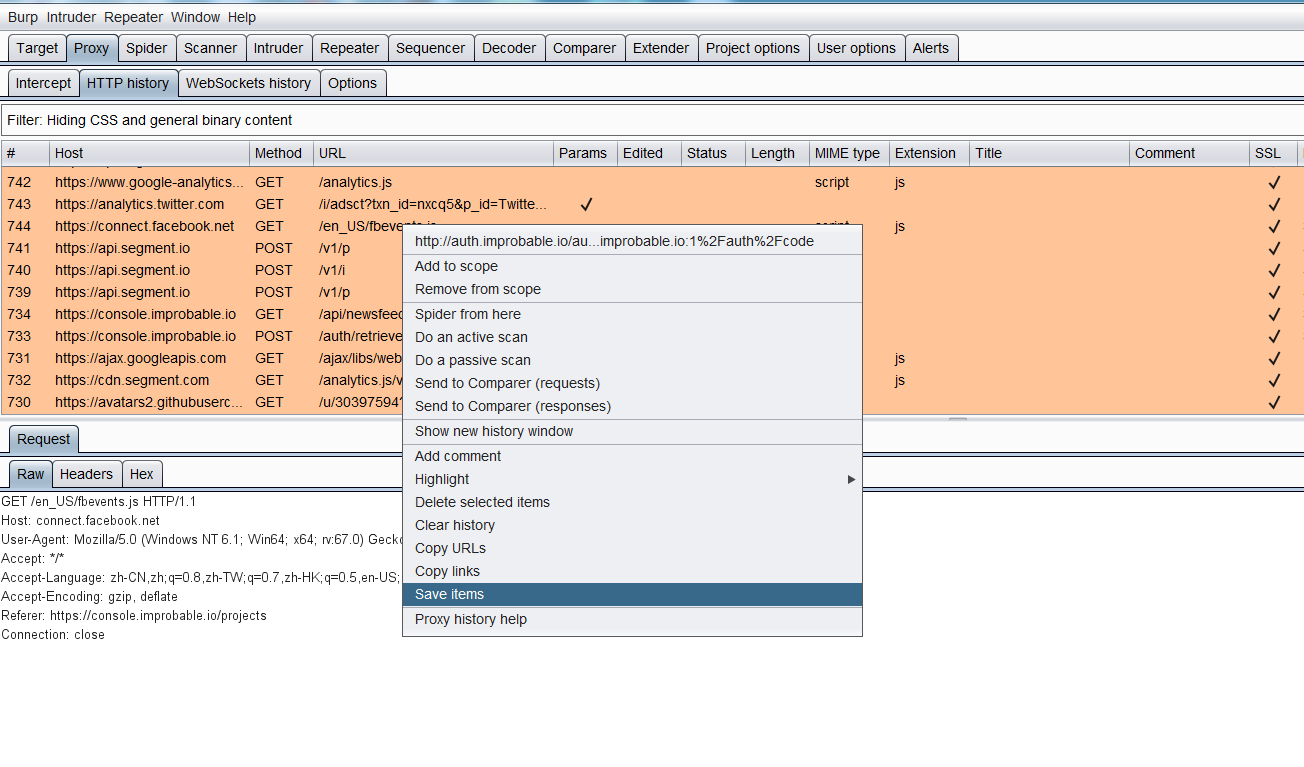Open Proxy history help
The width and height of the screenshot is (1304, 767).
632,619
